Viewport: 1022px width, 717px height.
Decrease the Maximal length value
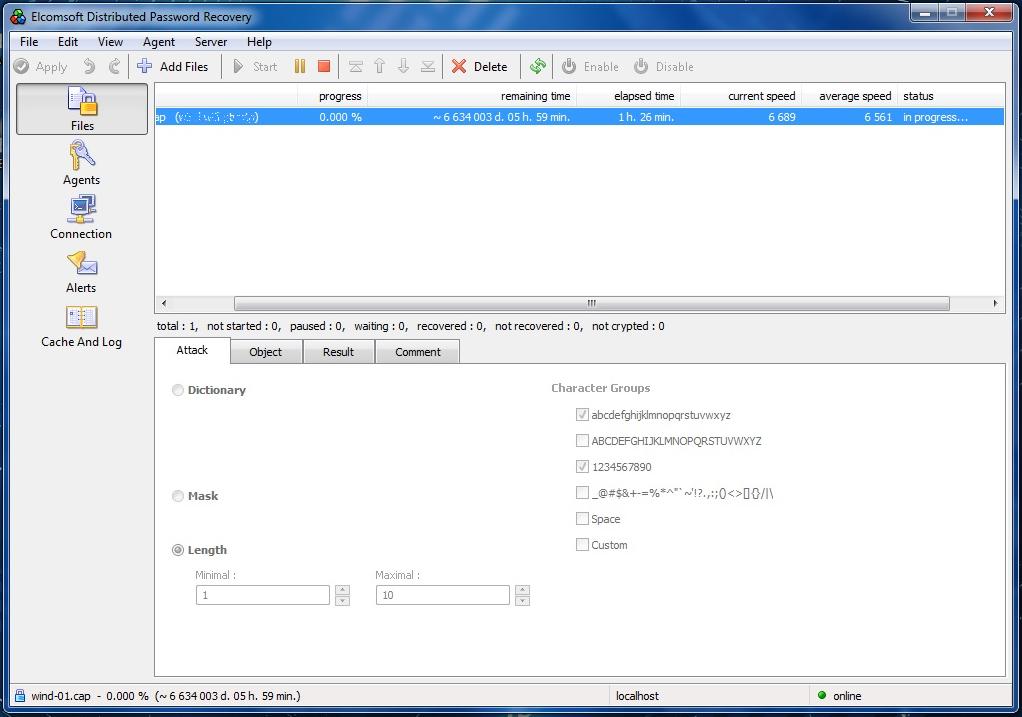point(523,600)
